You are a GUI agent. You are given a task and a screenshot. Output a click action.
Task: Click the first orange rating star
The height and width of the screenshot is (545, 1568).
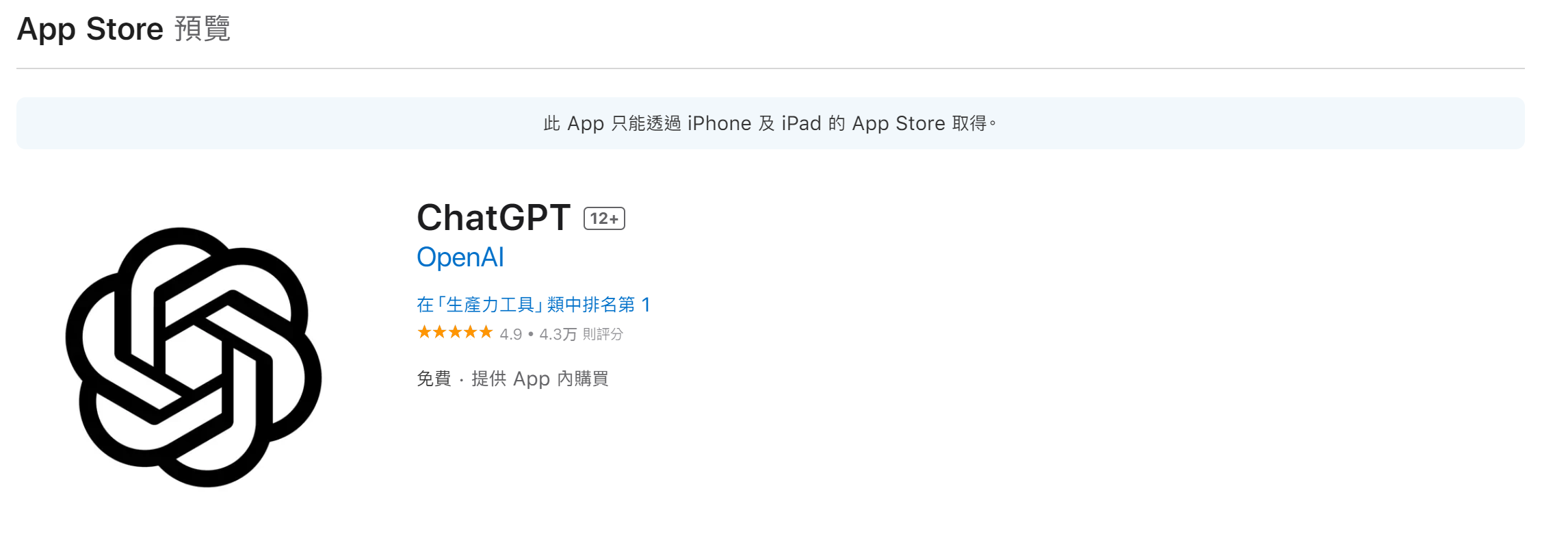(x=424, y=333)
